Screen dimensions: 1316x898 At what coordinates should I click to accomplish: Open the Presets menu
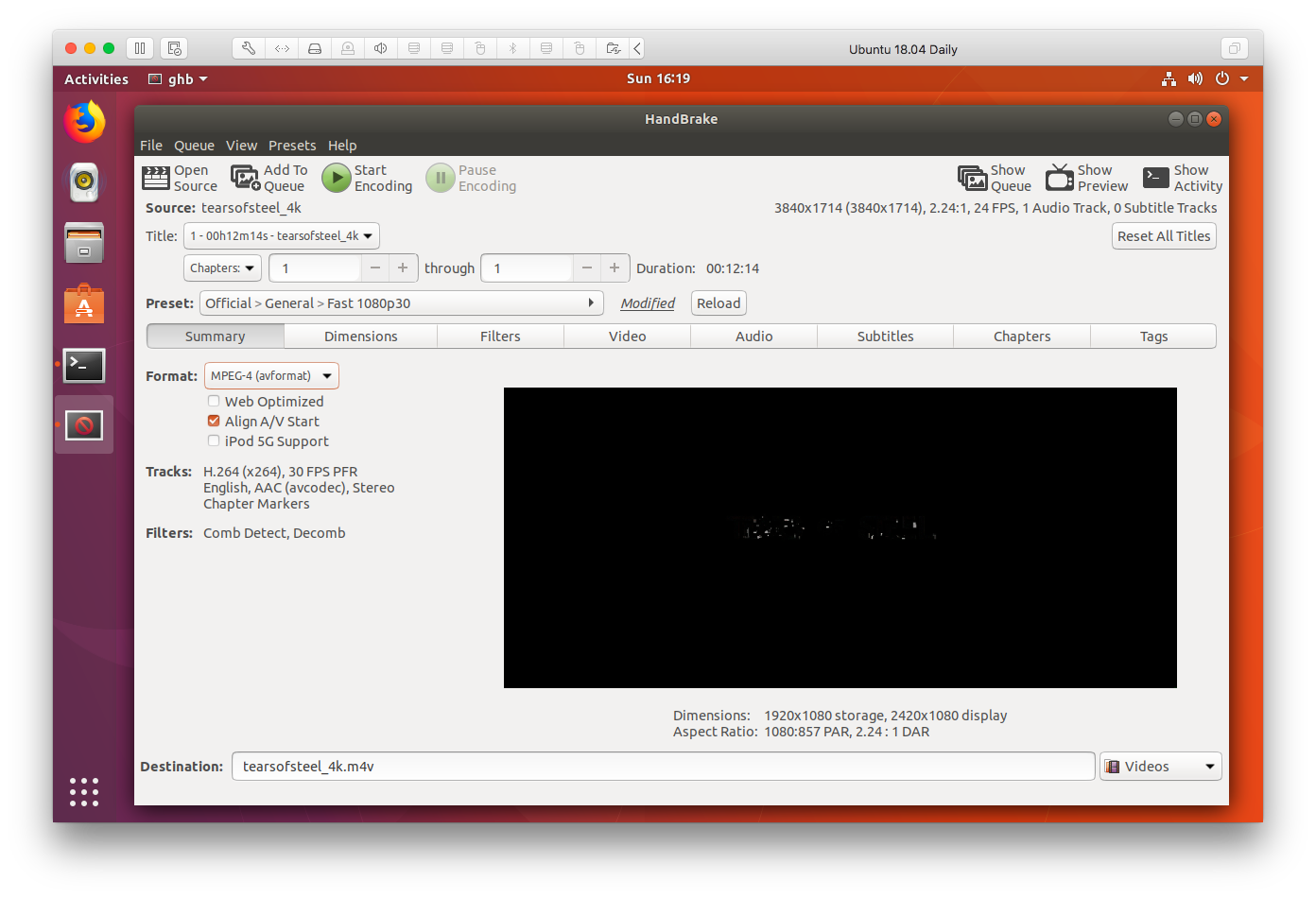(x=292, y=146)
